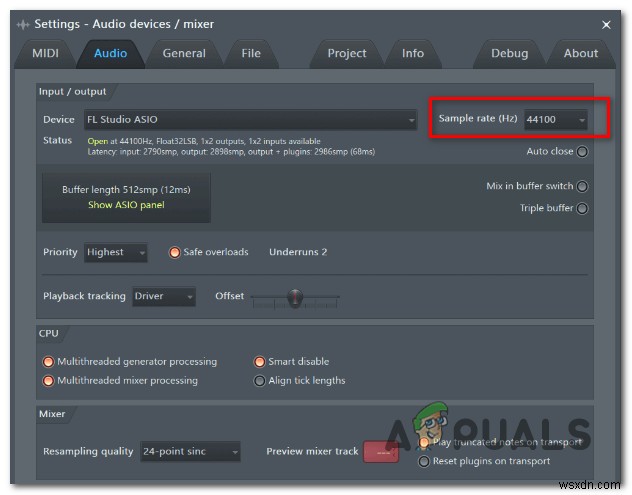
Task: Click the Preview mixer track selector
Action: pos(381,452)
